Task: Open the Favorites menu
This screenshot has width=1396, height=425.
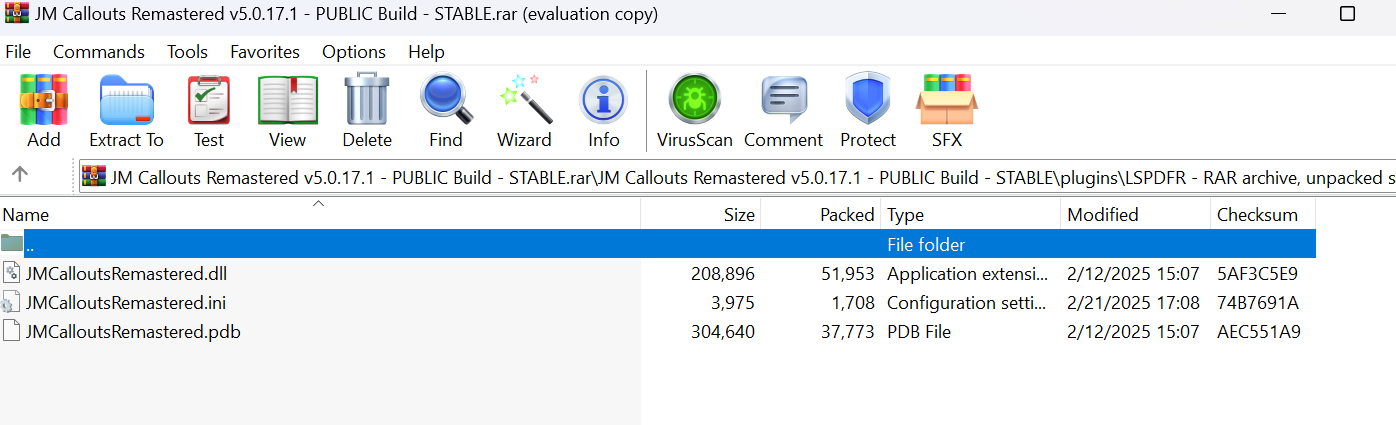Action: (264, 52)
